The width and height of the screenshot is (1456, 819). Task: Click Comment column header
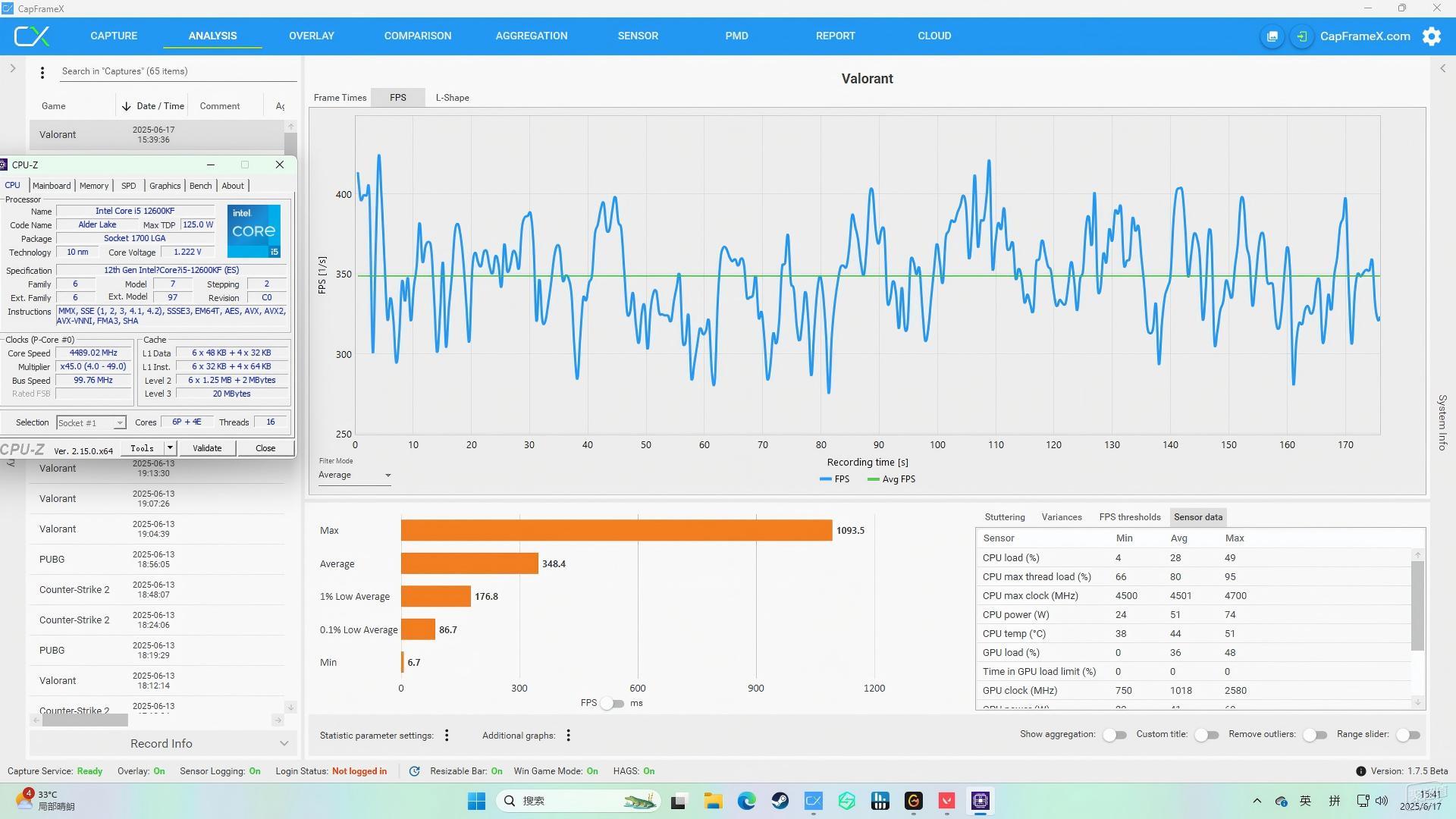tap(219, 106)
